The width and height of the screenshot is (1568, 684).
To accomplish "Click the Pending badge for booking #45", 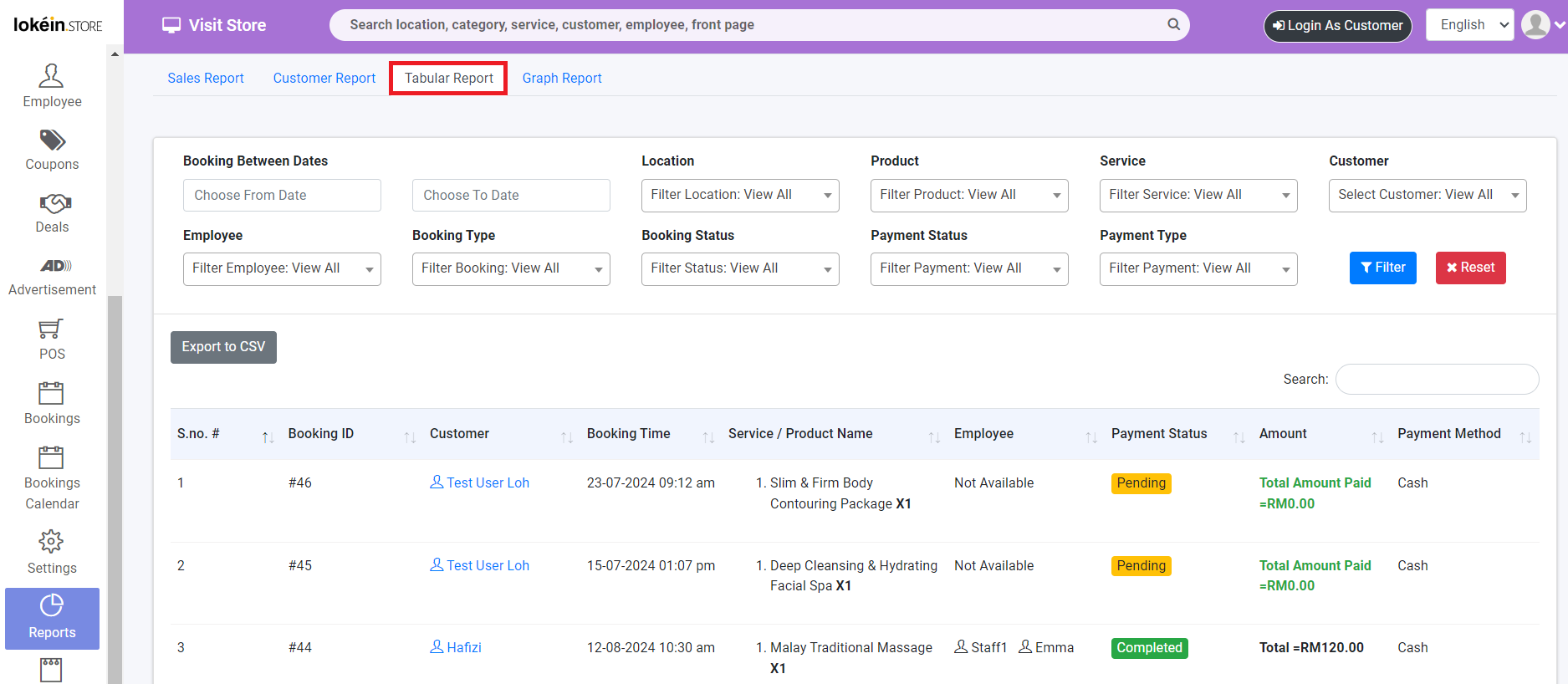I will (x=1141, y=566).
